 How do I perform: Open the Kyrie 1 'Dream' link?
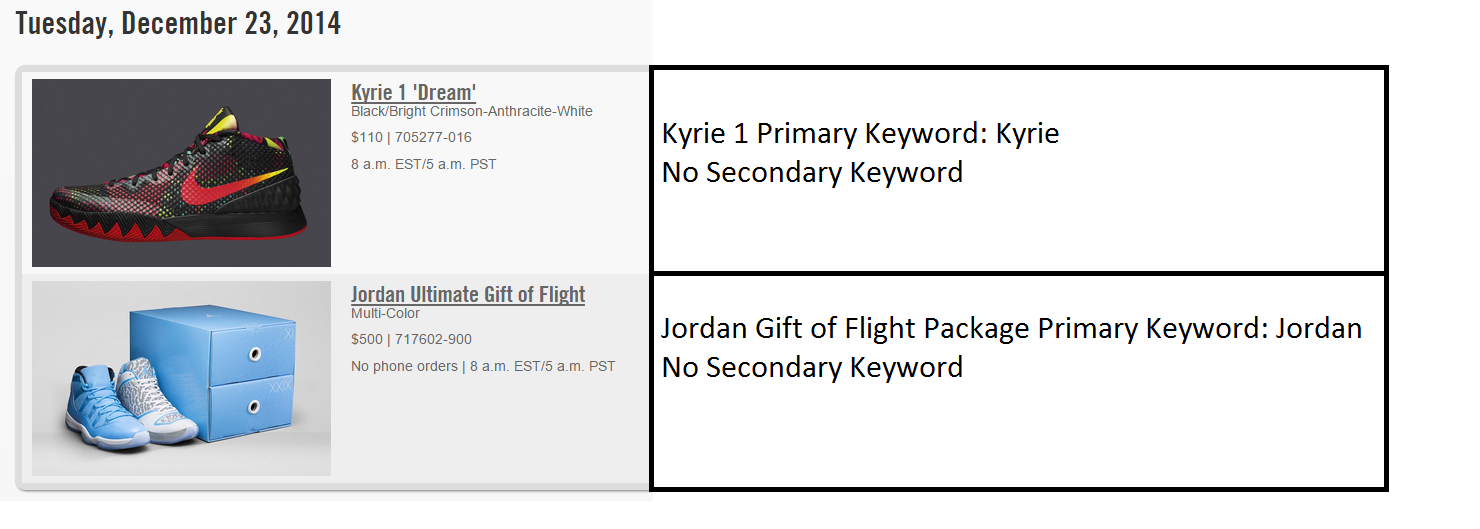[413, 93]
